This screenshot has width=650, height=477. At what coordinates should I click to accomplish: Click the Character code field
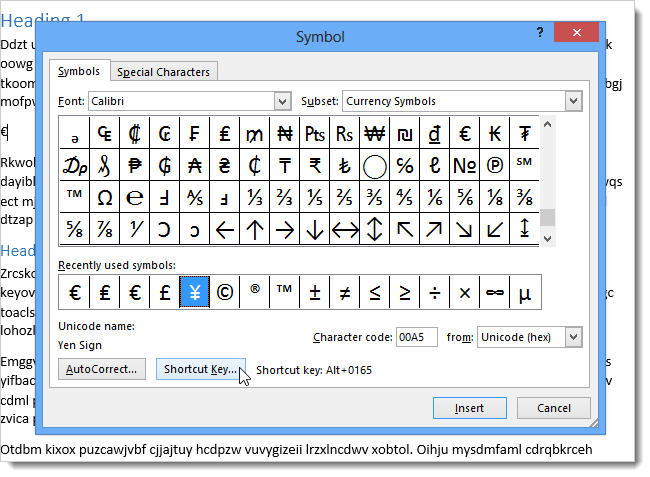point(417,337)
